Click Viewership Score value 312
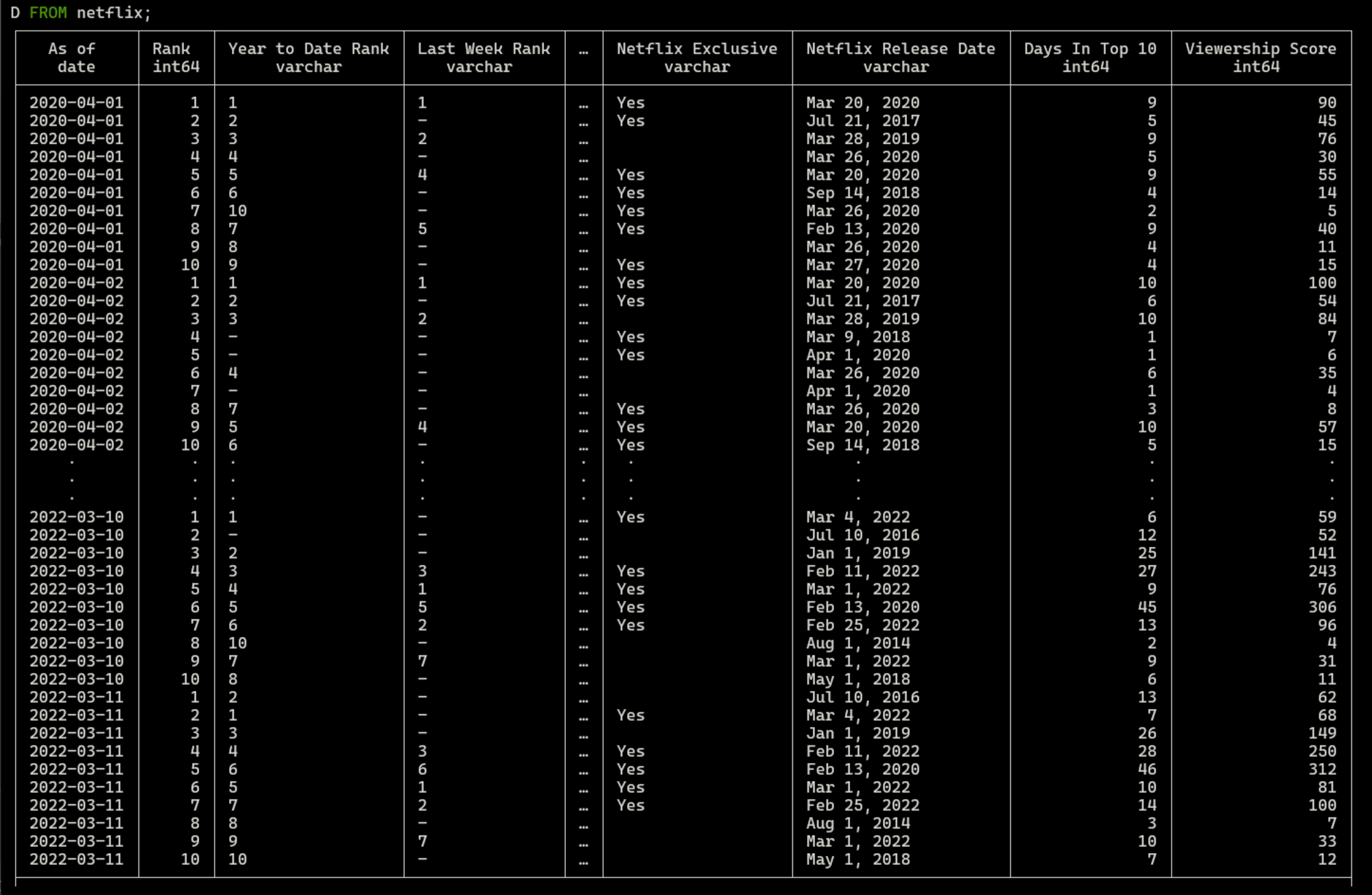 (x=1322, y=769)
